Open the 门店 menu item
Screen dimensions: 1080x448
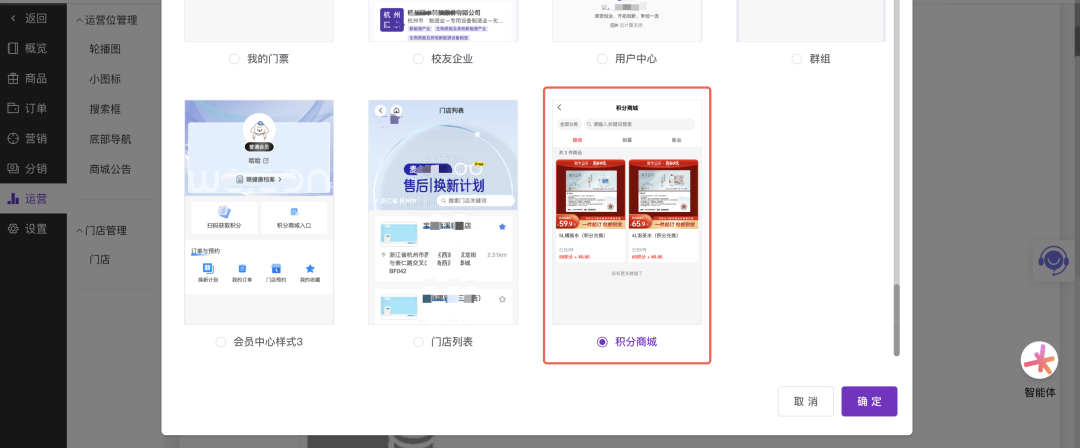100,260
